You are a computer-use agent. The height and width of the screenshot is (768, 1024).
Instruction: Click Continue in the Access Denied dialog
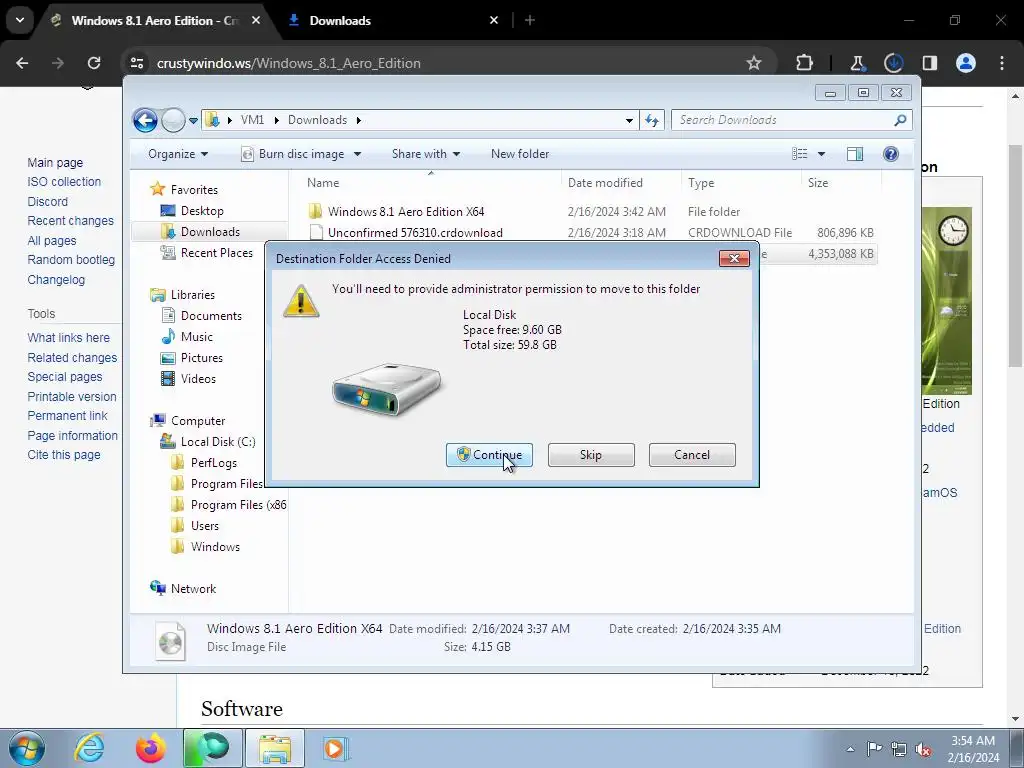[489, 455]
